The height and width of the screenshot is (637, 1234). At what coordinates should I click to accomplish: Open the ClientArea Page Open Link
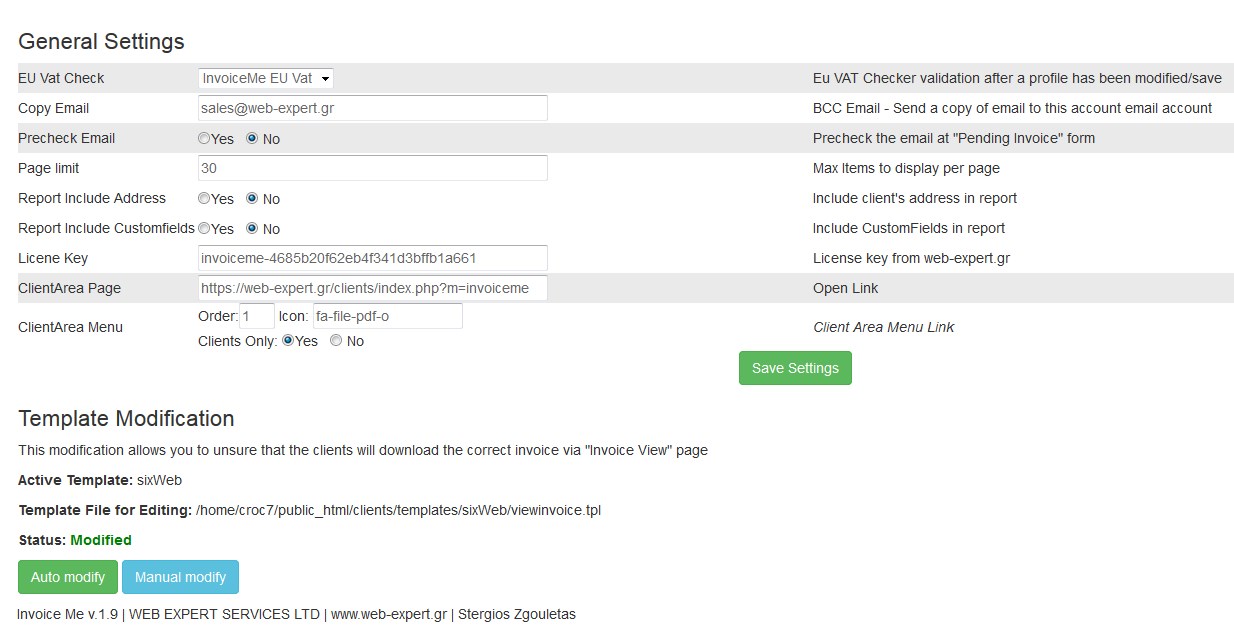[845, 288]
